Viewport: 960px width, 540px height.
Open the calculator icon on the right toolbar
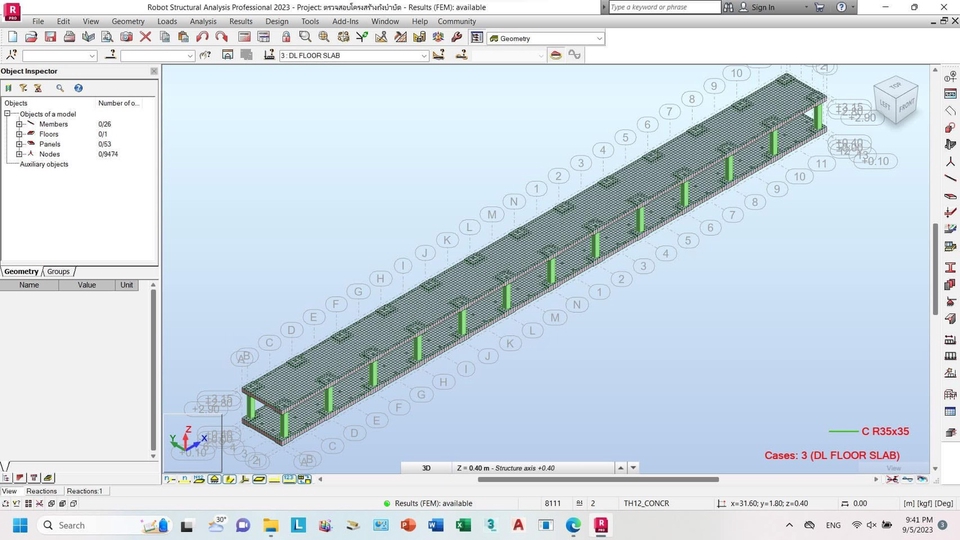pos(950,93)
